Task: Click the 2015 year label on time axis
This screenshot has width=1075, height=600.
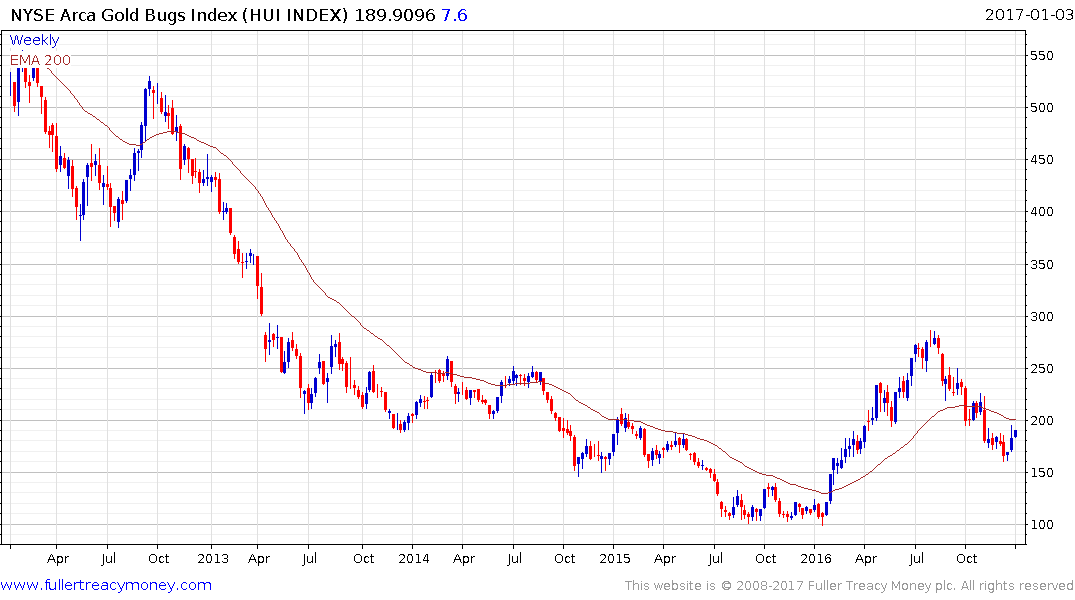Action: 614,559
